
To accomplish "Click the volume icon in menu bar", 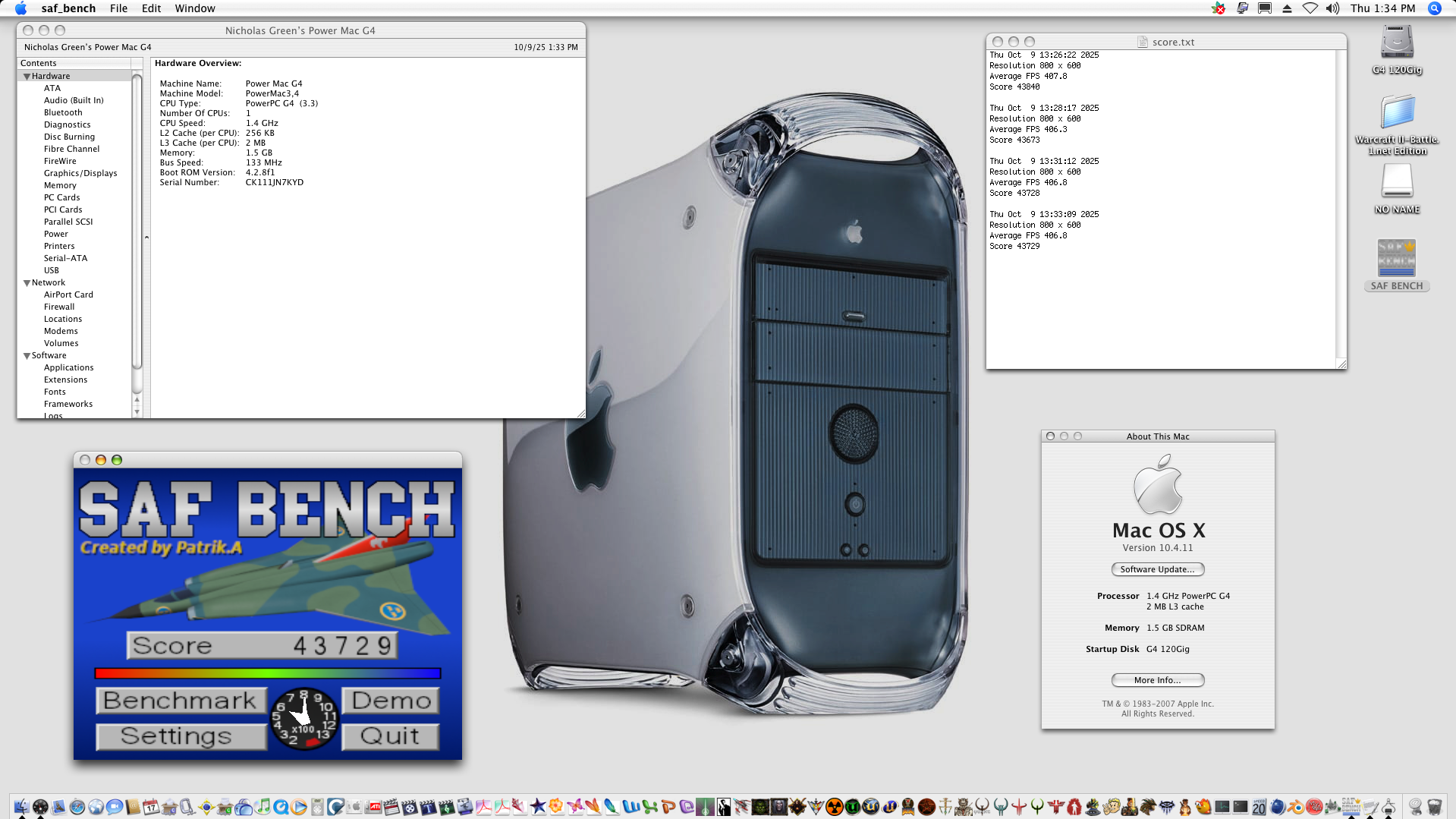I will [x=1332, y=8].
